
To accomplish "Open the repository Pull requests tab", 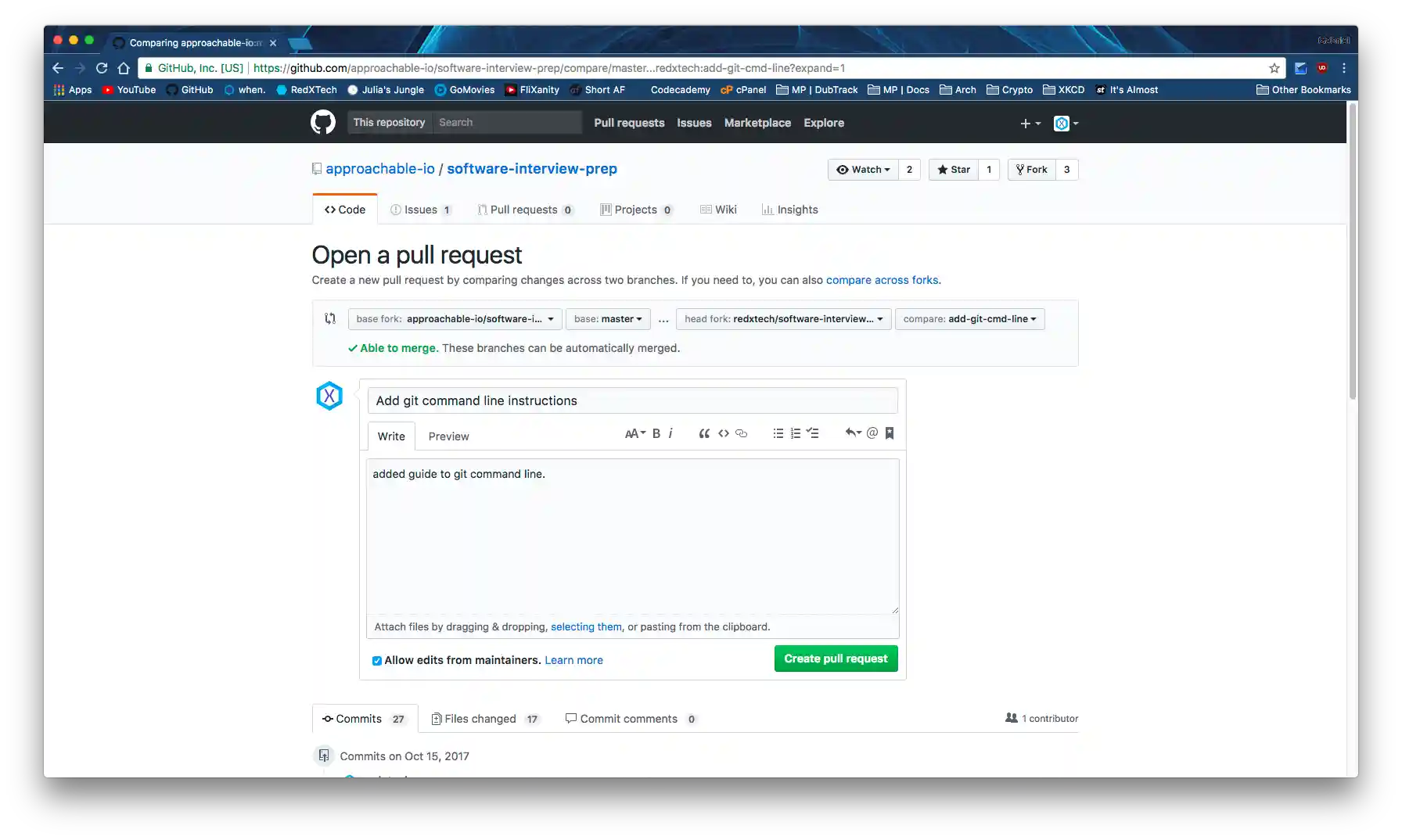I will tap(525, 210).
